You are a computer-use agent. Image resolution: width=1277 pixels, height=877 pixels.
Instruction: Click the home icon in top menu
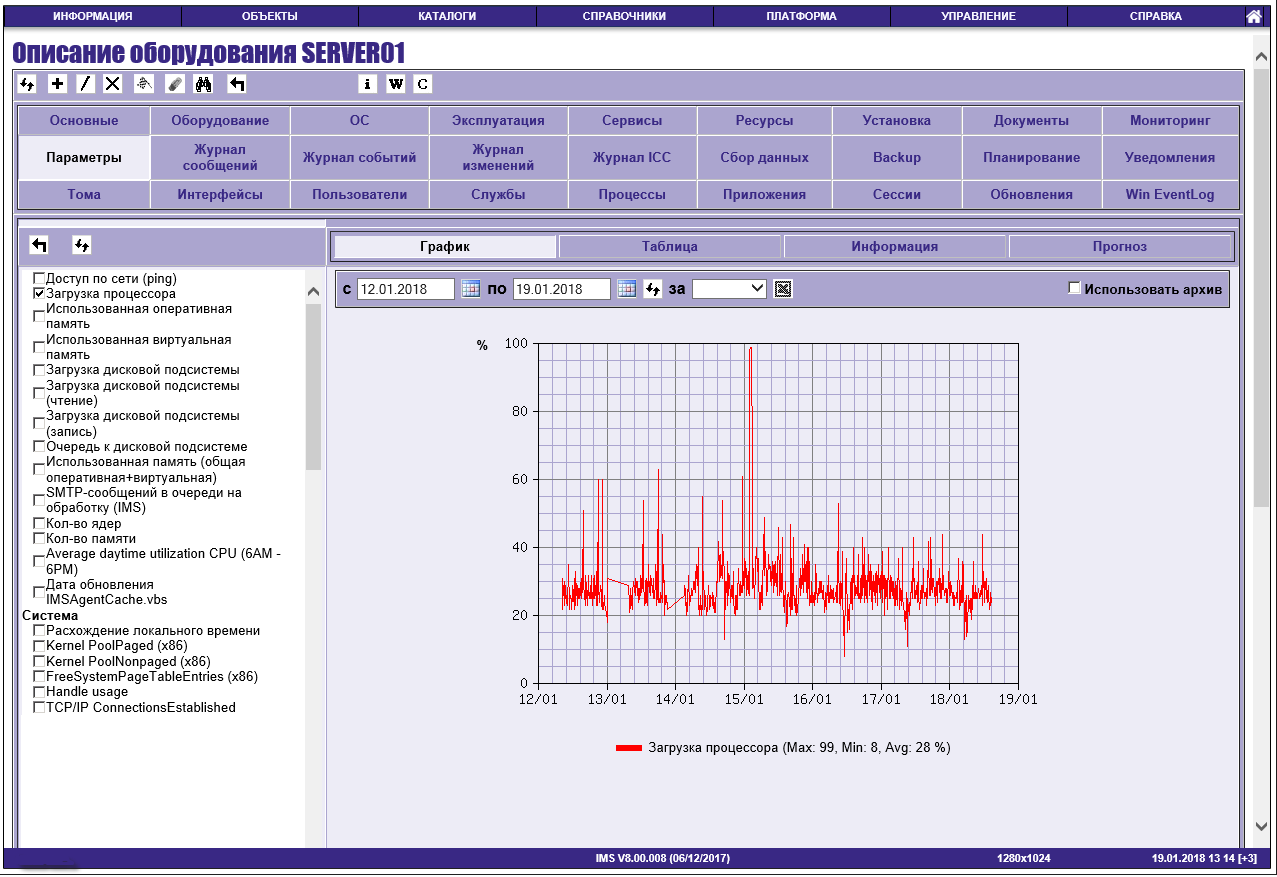pos(1253,16)
